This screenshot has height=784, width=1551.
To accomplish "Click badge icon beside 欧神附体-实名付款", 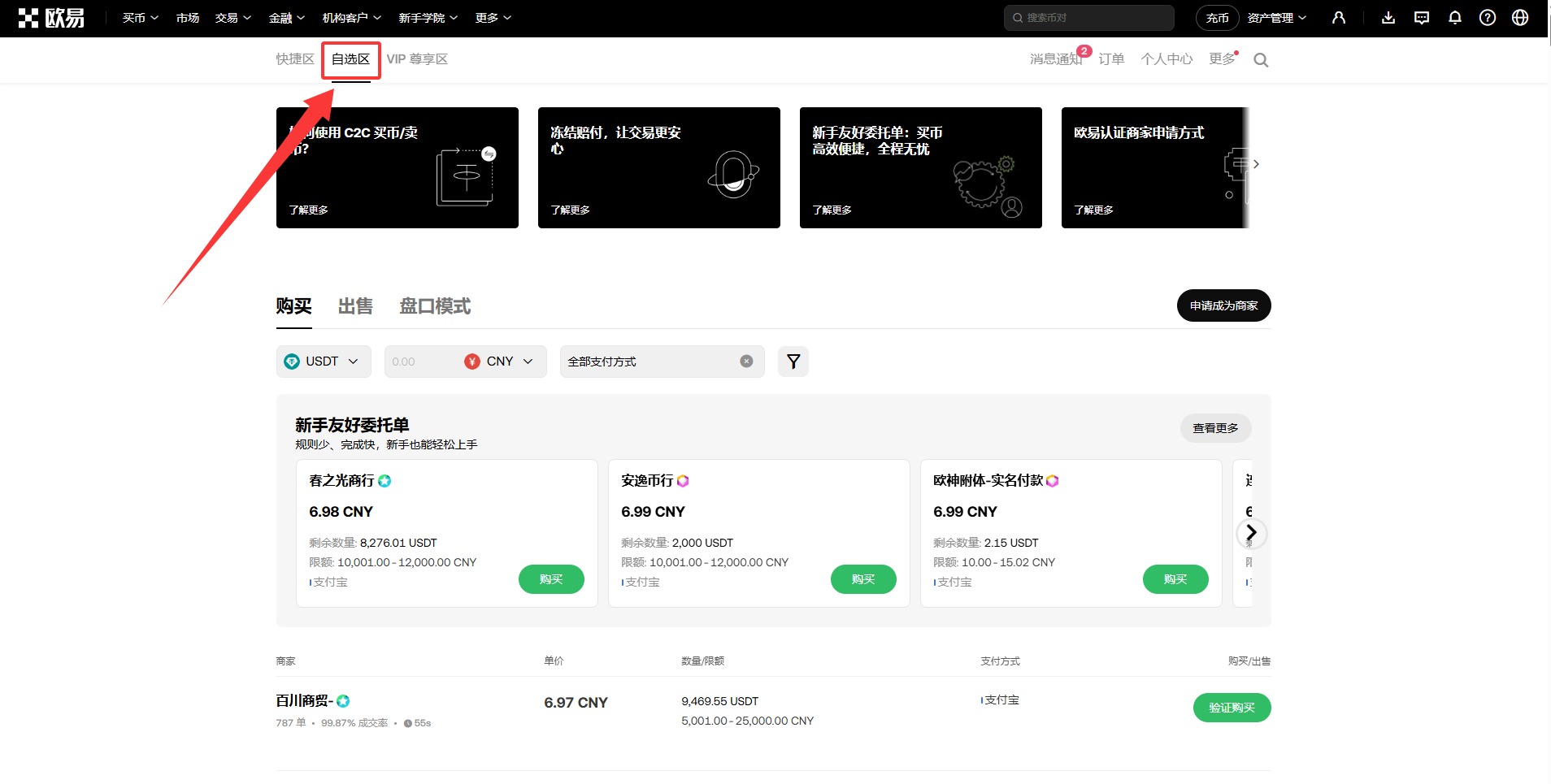I will 1052,481.
